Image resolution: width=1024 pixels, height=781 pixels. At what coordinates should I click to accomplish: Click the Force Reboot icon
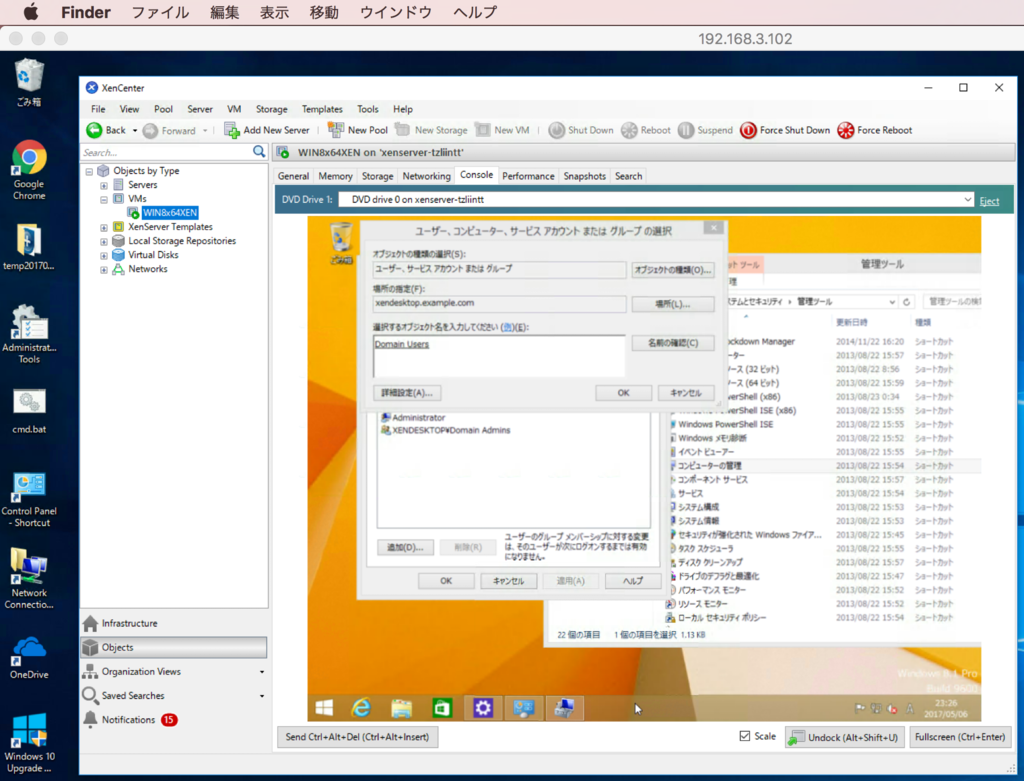click(846, 130)
